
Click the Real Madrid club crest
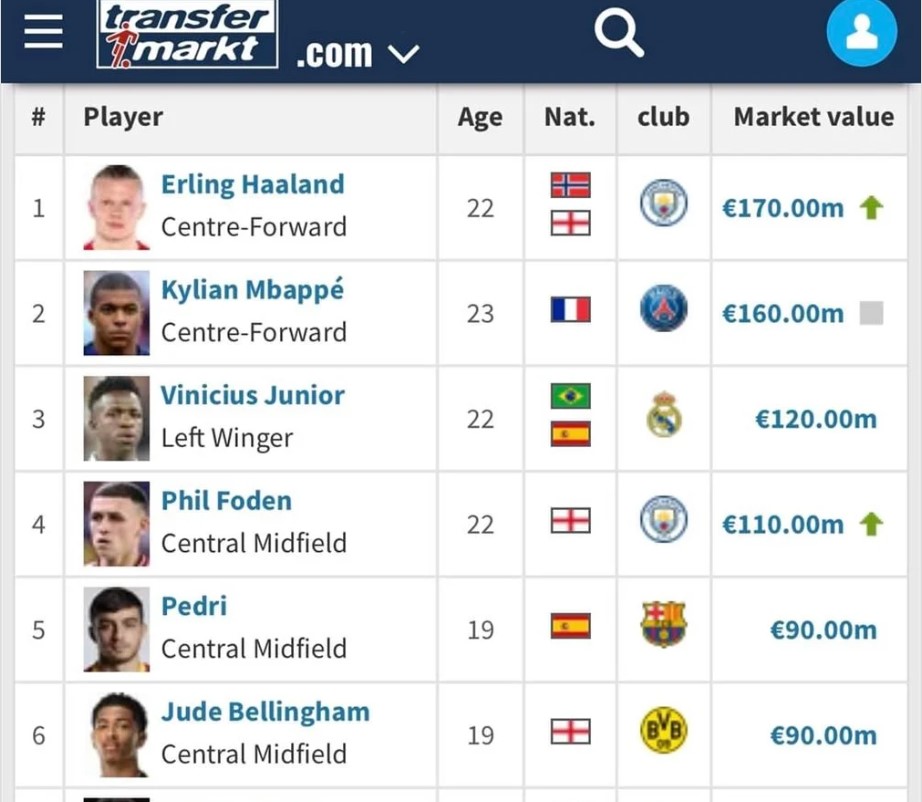pos(663,414)
